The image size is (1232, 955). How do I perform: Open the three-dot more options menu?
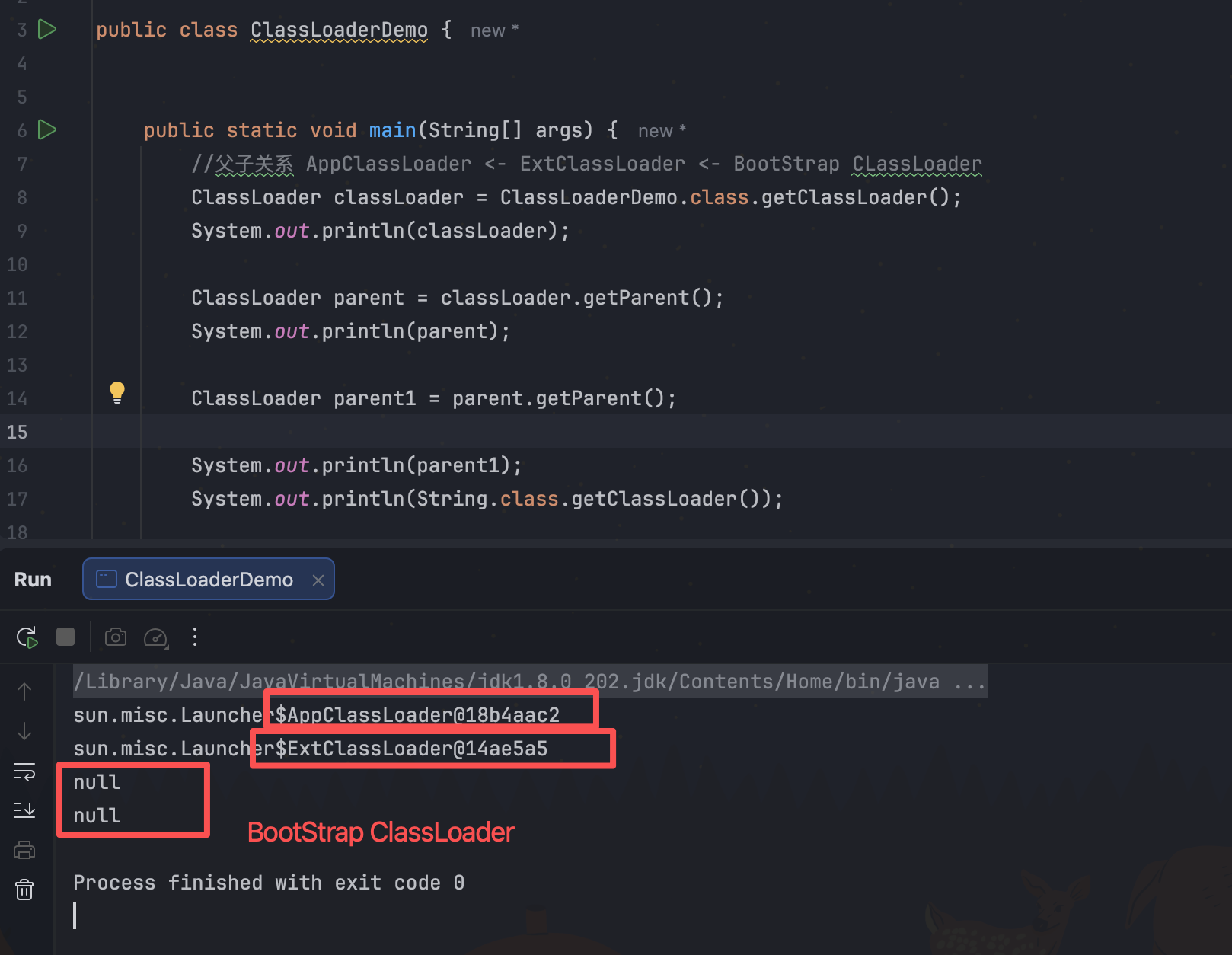(x=195, y=637)
